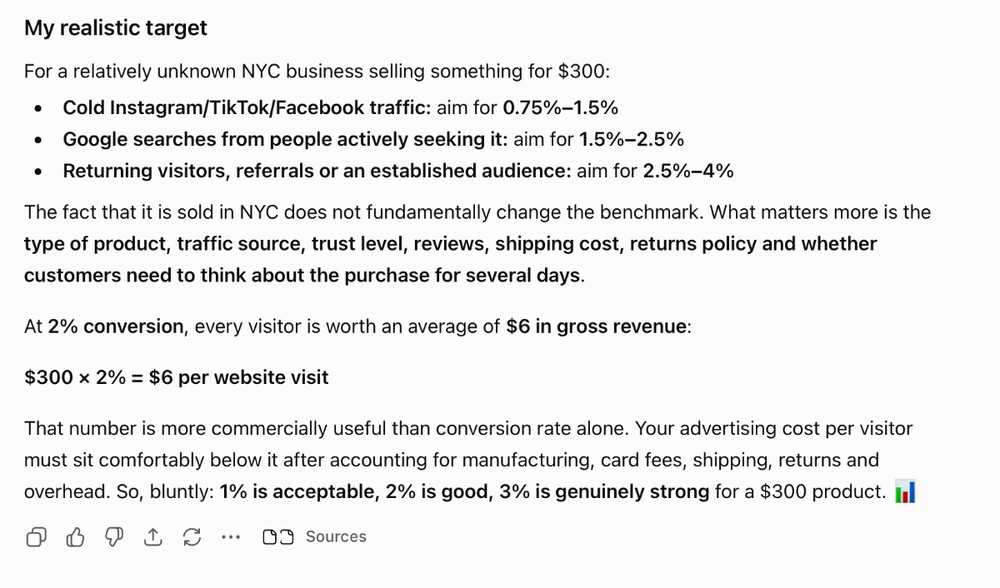Regenerate the response with the circular arrows icon
This screenshot has height=588, width=1000.
click(192, 537)
